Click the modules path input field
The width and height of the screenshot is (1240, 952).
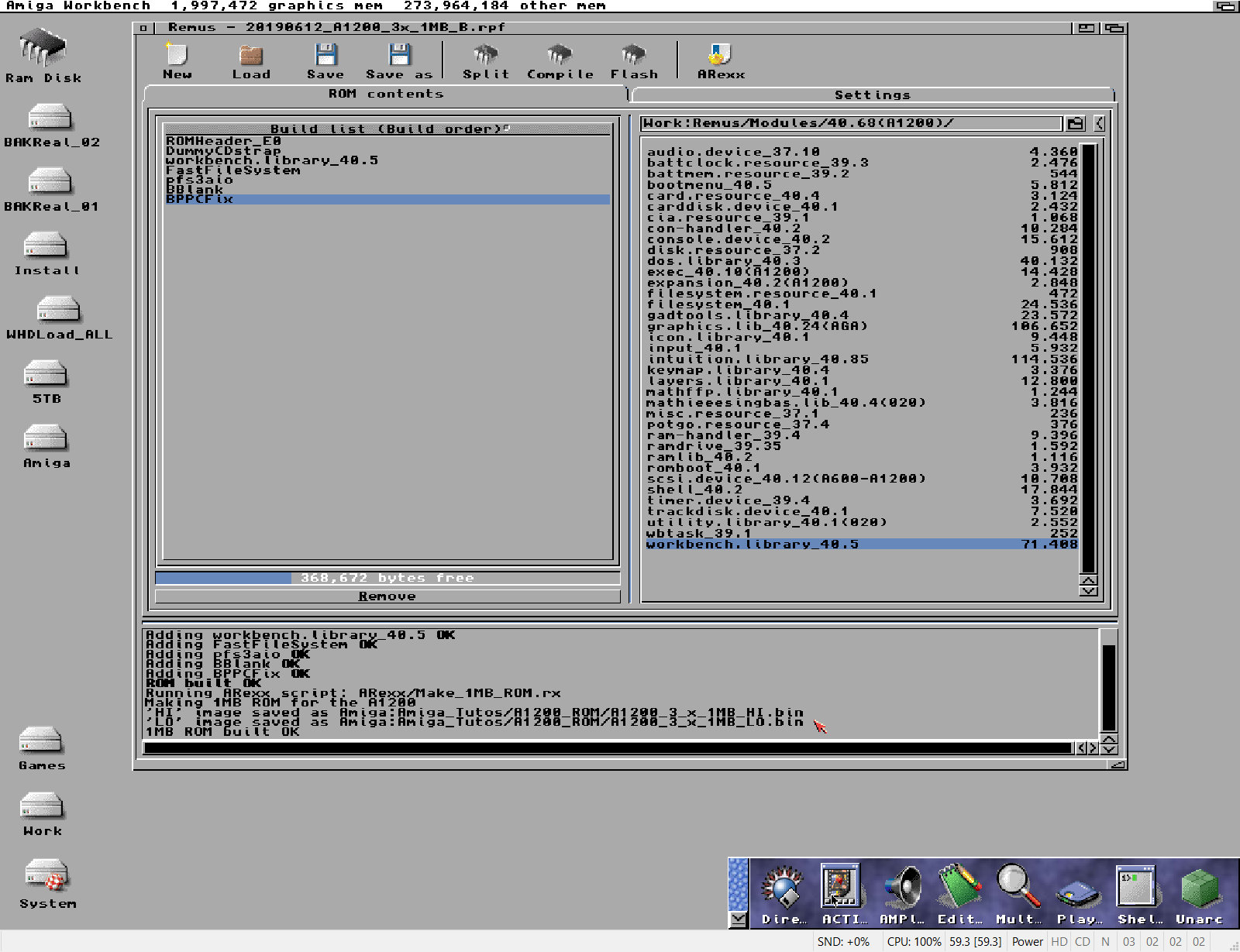(851, 123)
